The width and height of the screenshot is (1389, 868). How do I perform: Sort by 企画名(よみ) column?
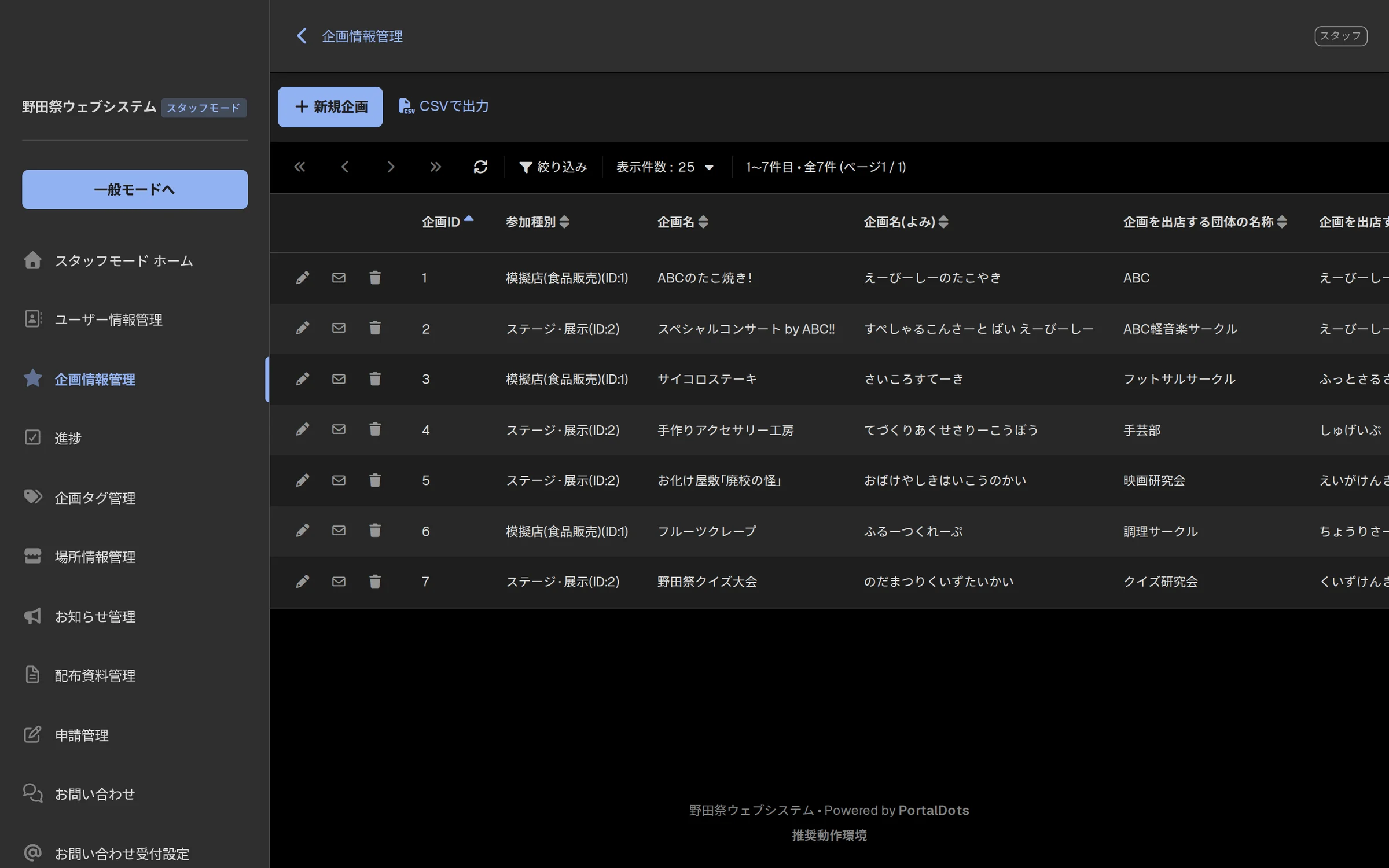click(906, 222)
